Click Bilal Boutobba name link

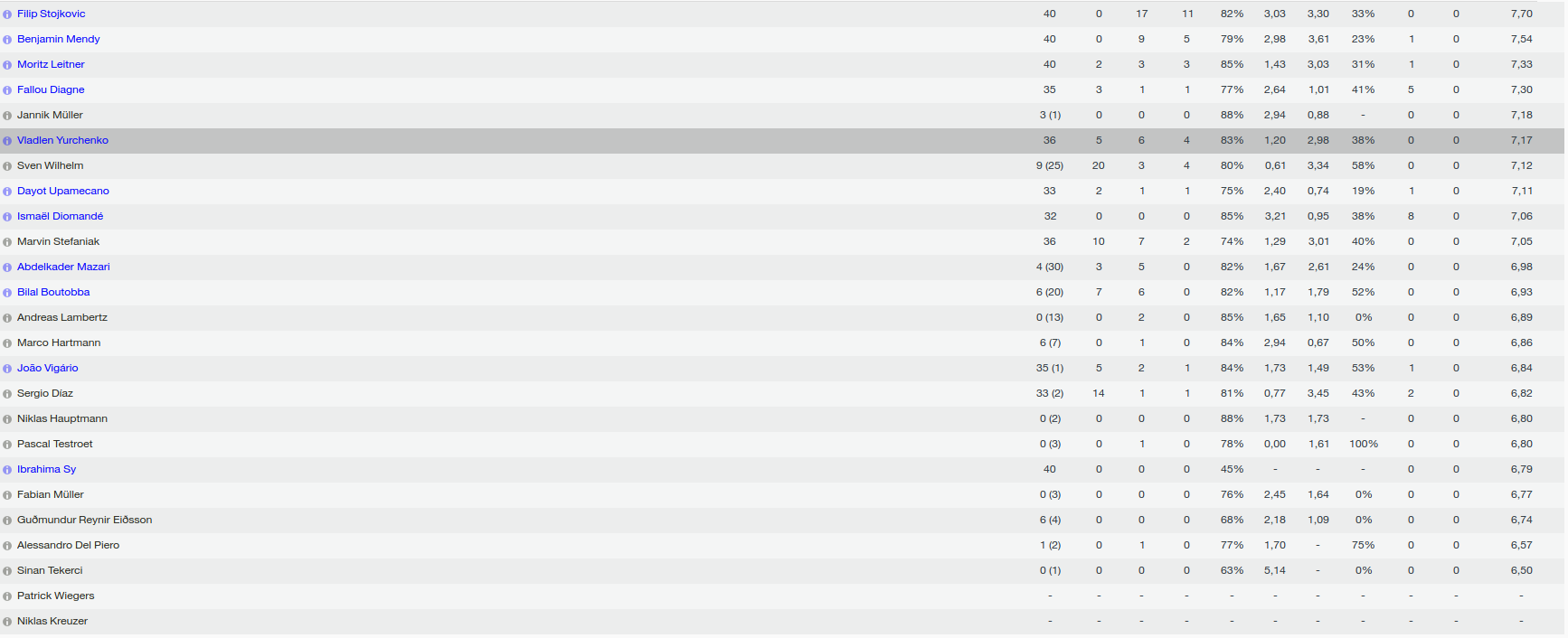[53, 292]
